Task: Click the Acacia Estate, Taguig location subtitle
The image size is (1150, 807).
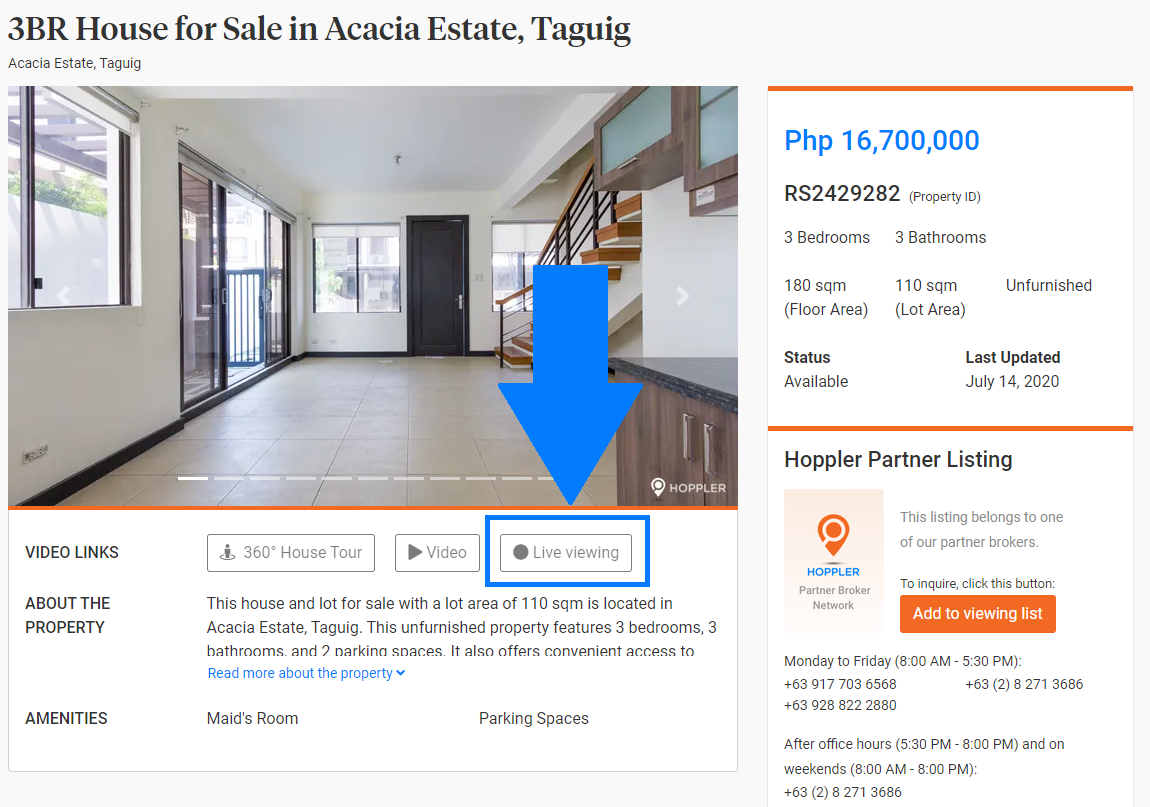Action: click(x=75, y=63)
